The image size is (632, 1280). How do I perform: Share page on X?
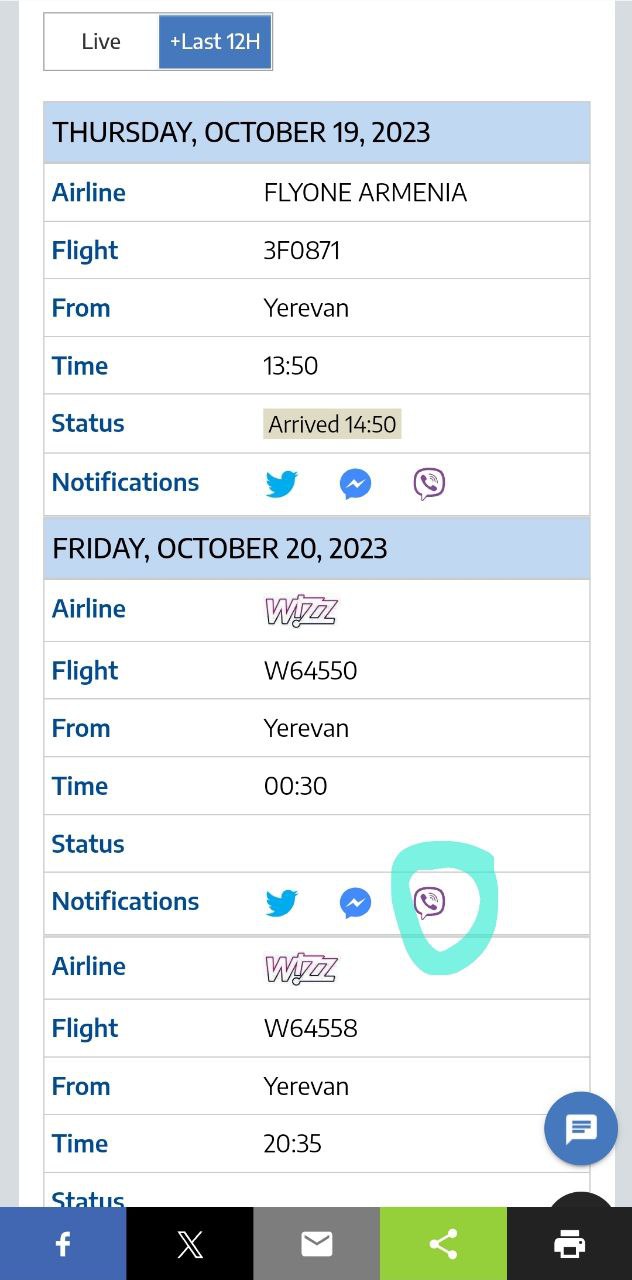click(x=190, y=1244)
